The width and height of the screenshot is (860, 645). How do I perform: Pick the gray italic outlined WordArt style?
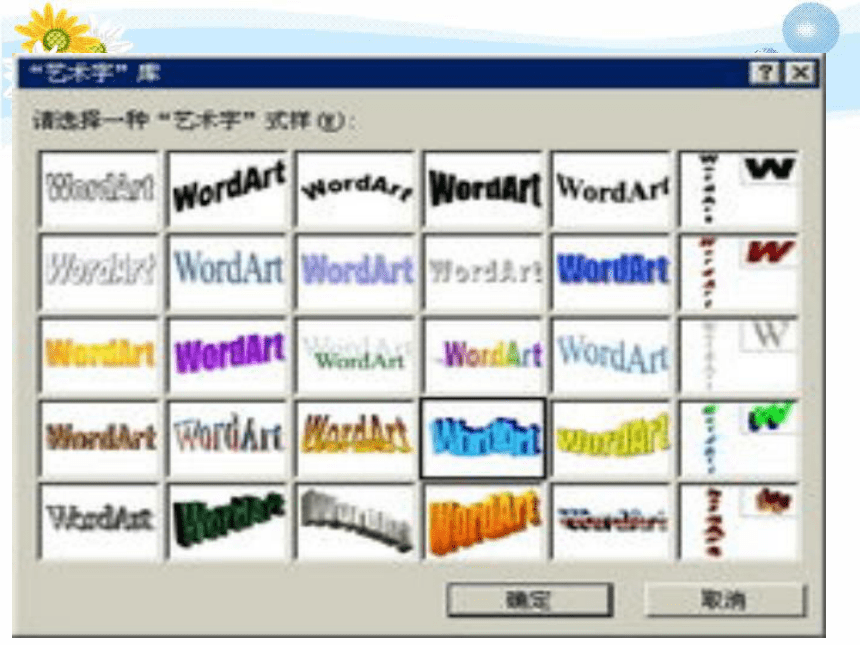pos(100,271)
